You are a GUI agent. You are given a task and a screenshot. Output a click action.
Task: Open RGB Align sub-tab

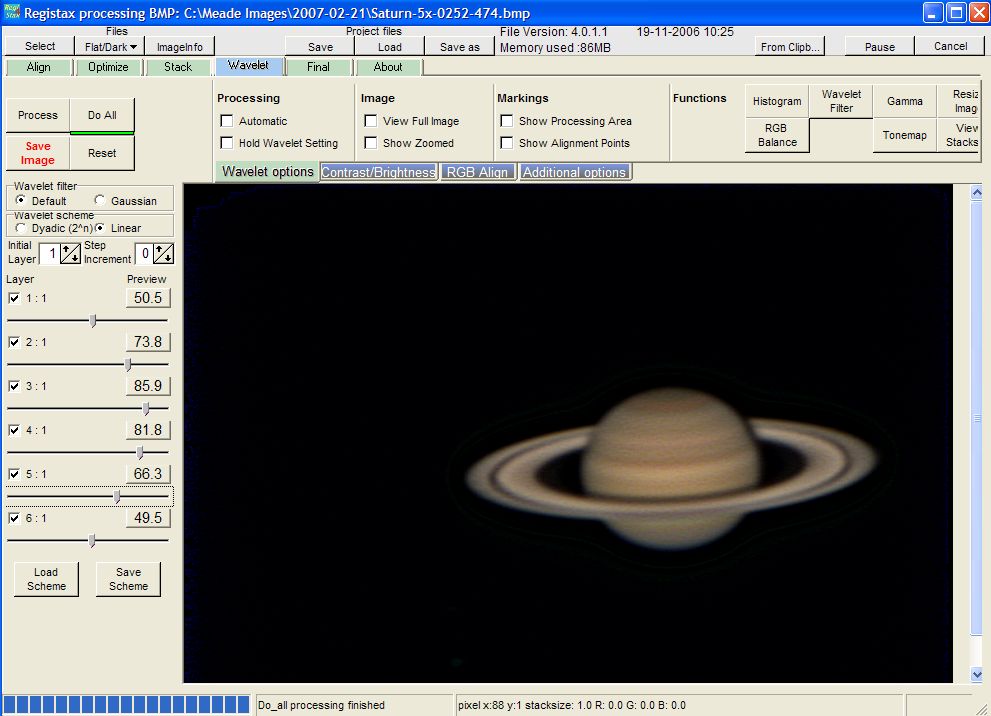pos(477,172)
